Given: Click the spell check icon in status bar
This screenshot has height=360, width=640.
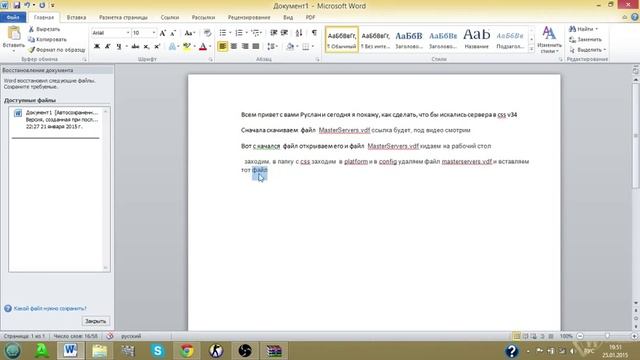Looking at the screenshot, I should 109,336.
